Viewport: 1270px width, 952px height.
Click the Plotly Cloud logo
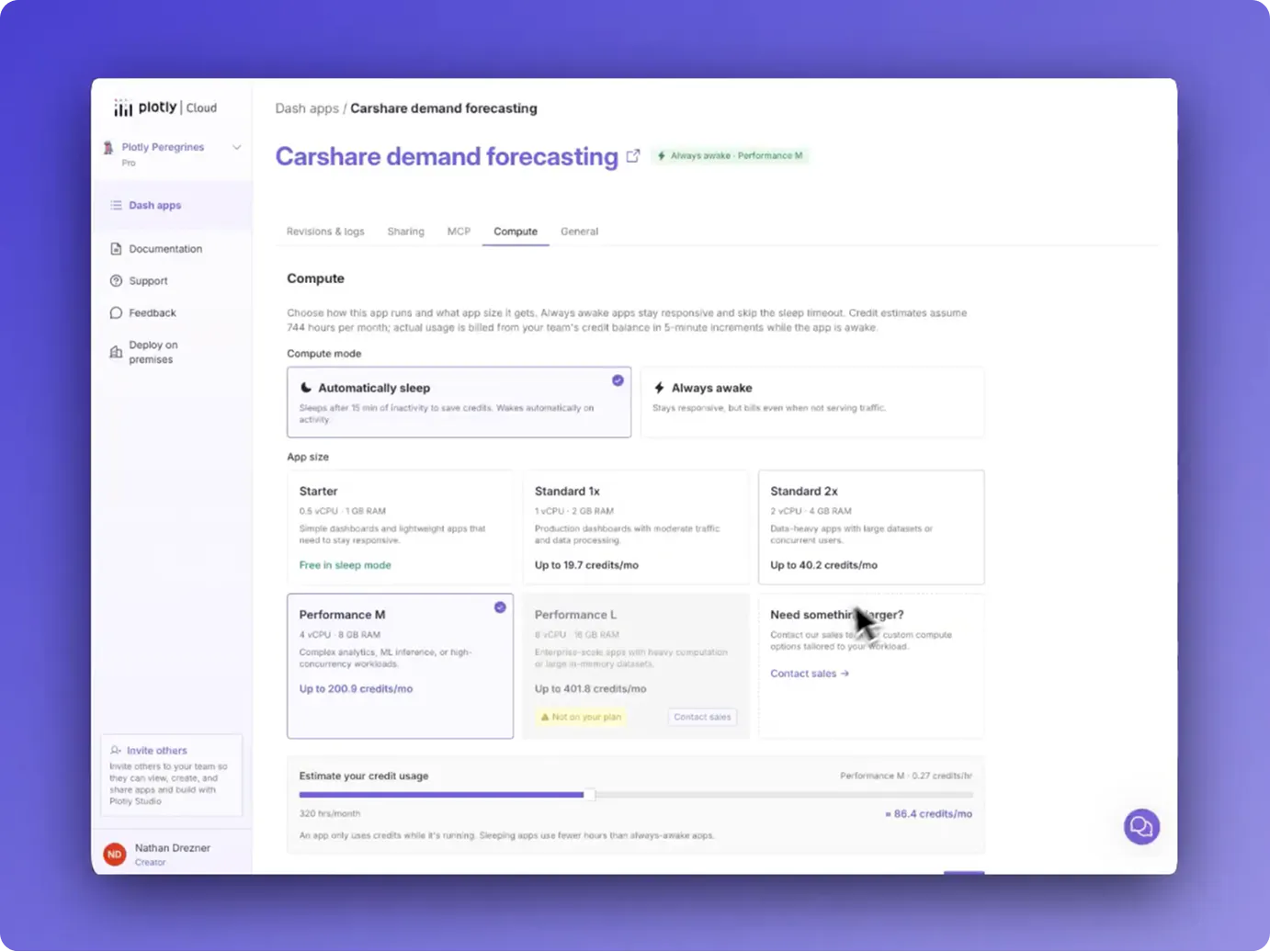pos(165,108)
